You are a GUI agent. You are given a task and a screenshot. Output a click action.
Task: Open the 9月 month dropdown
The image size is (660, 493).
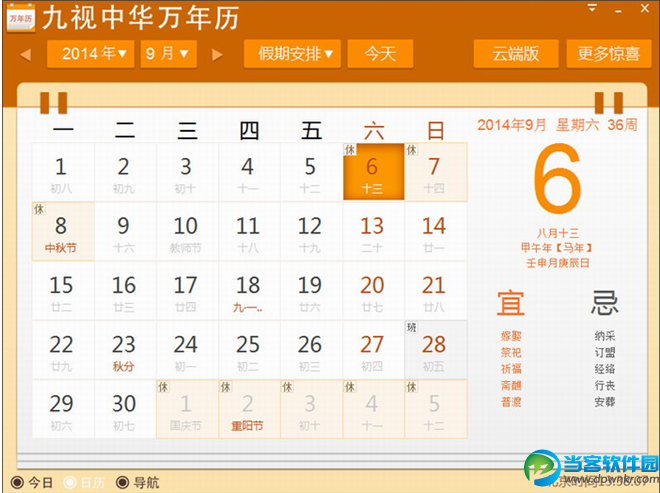pyautogui.click(x=168, y=54)
